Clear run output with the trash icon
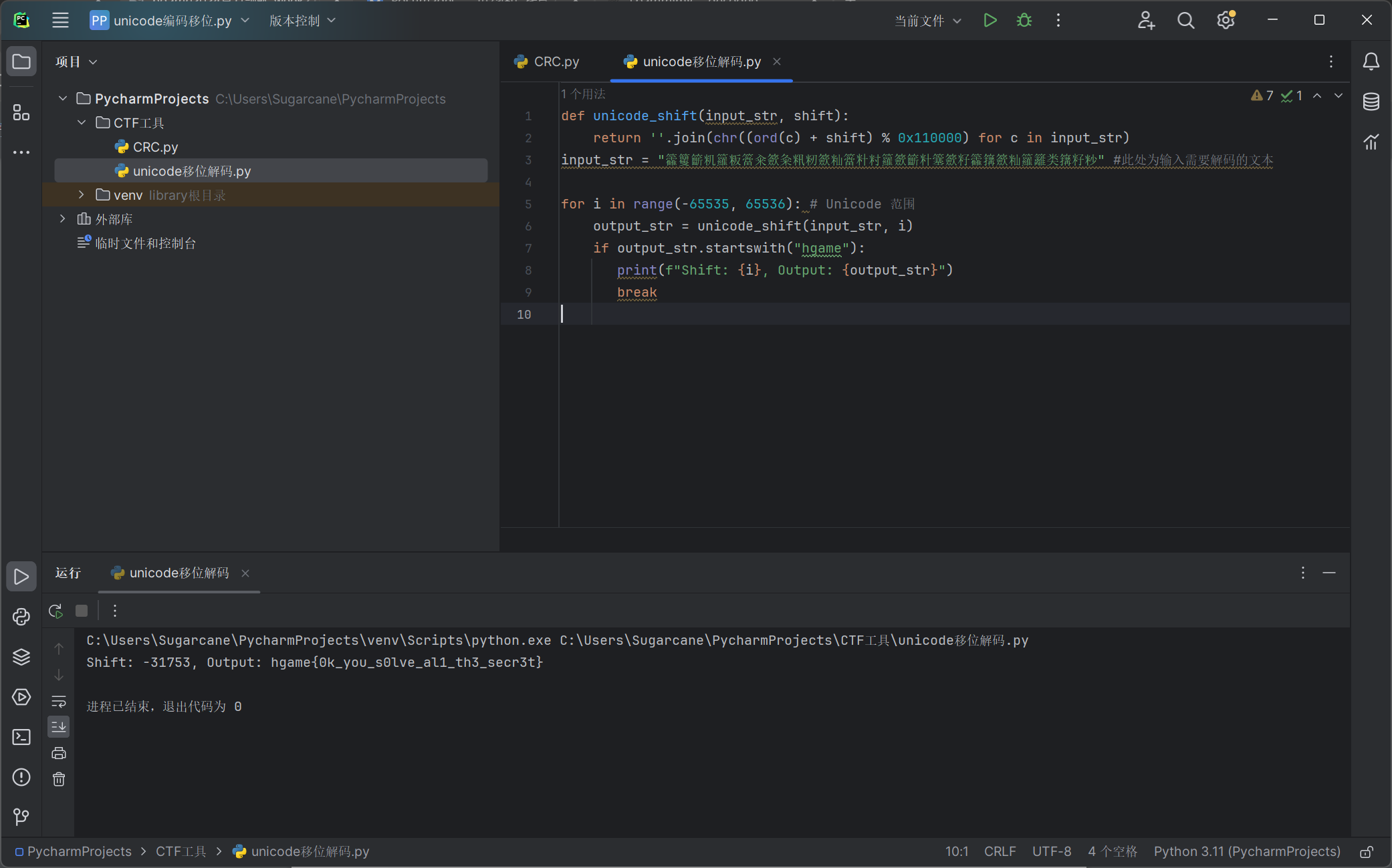Screen dimensions: 1392x868 (59, 779)
